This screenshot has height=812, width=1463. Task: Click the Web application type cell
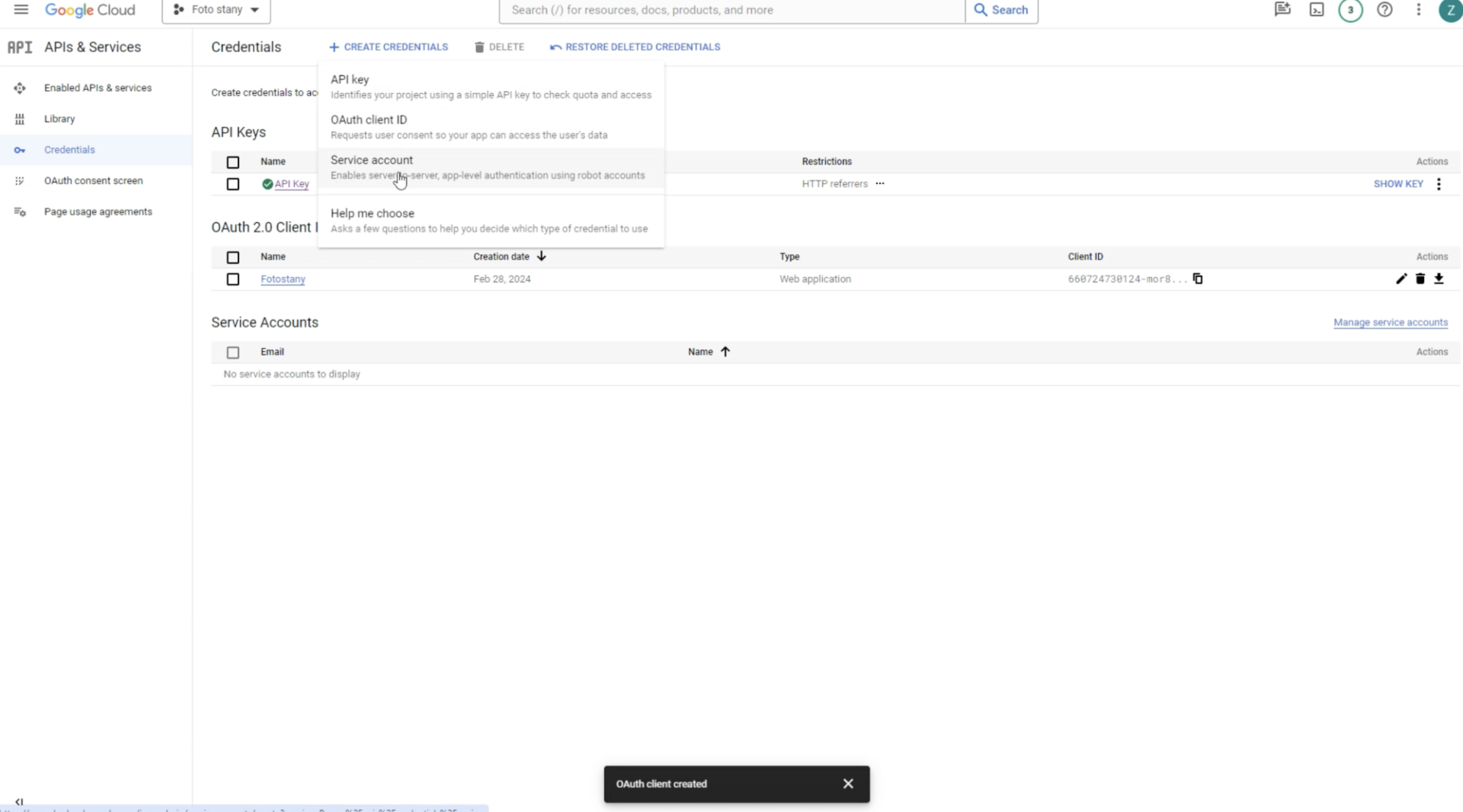(815, 279)
